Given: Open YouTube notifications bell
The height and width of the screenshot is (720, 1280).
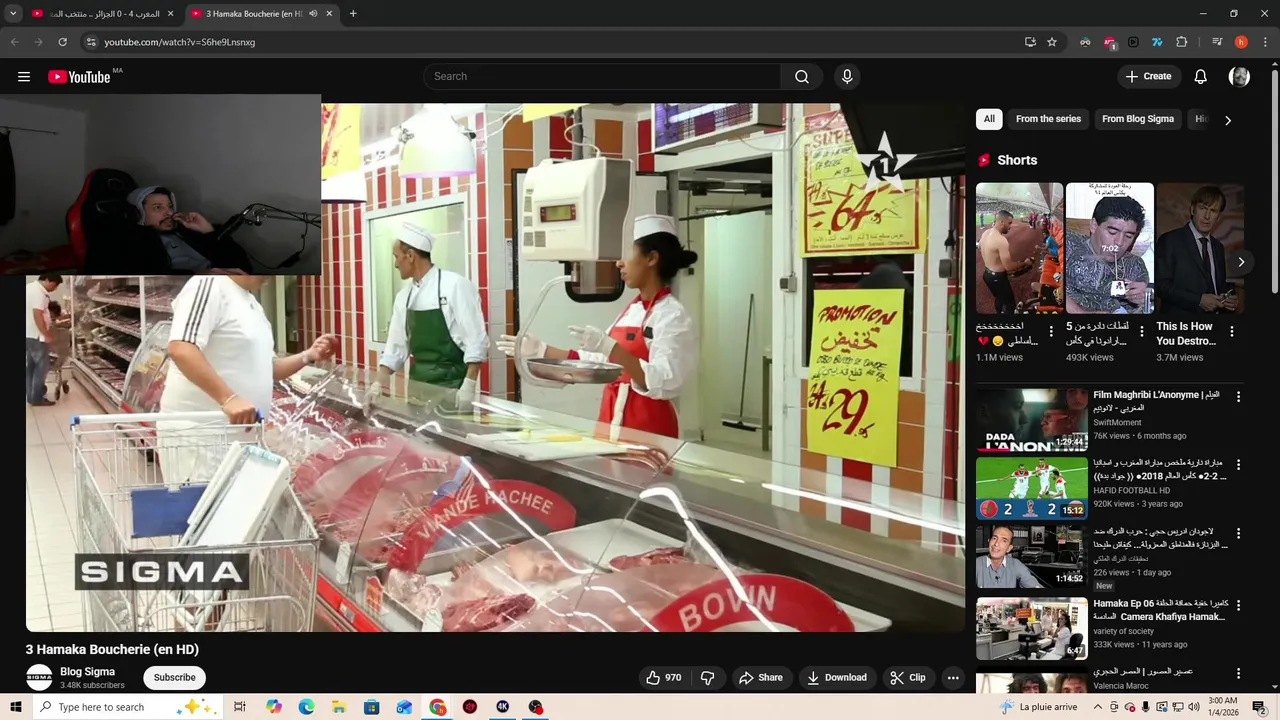Looking at the screenshot, I should tap(1201, 76).
